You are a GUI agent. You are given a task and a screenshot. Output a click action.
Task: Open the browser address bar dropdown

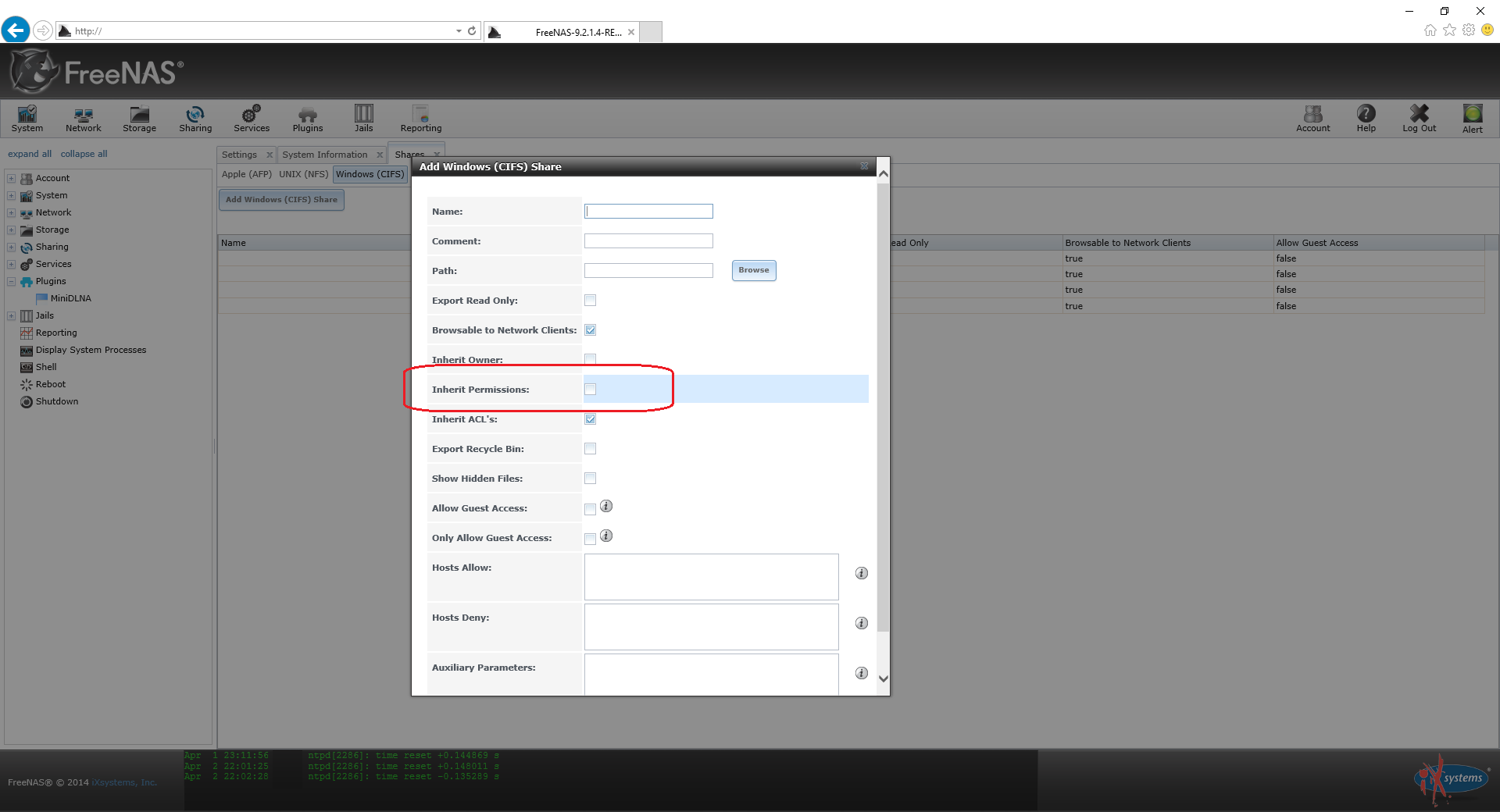click(459, 31)
